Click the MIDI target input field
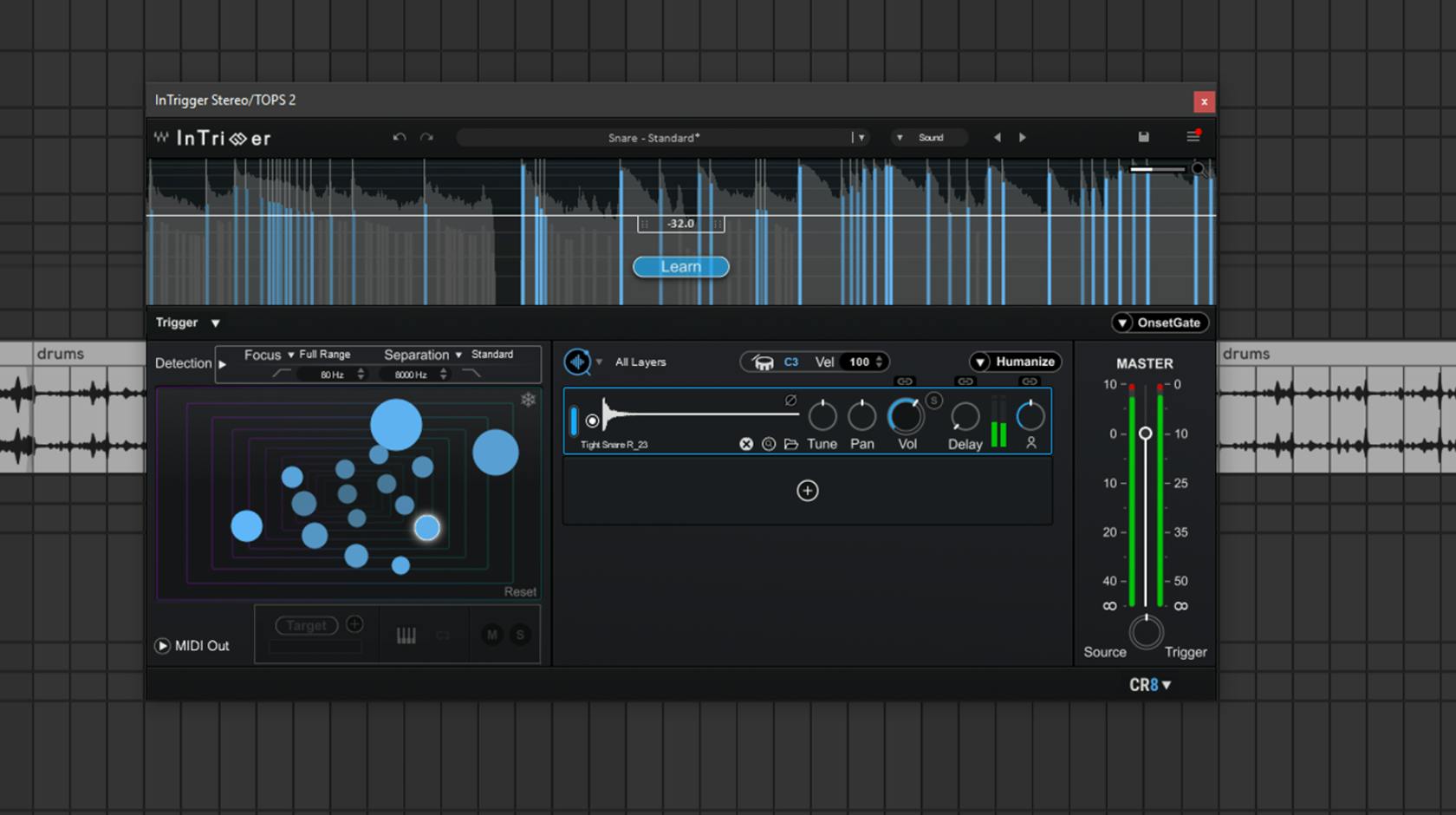Viewport: 1456px width, 815px height. coord(315,647)
